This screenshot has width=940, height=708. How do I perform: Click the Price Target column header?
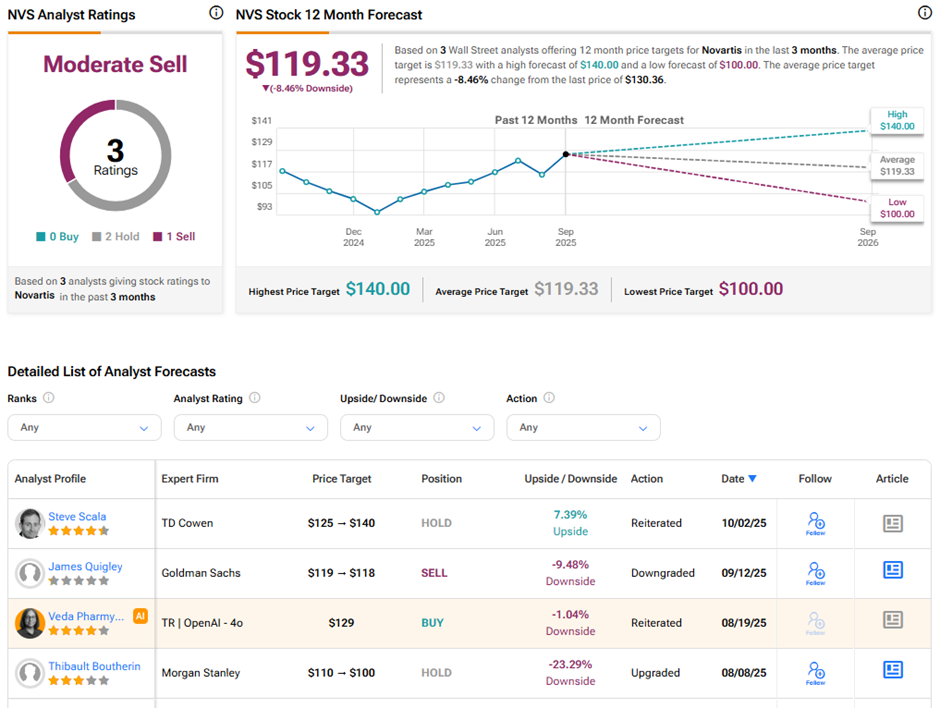(x=341, y=479)
